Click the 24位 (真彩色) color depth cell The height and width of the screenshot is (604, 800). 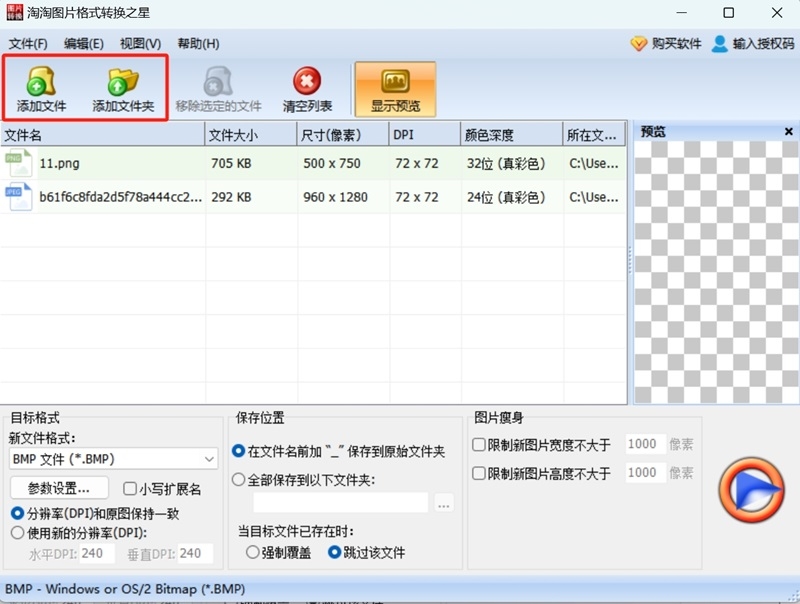click(x=506, y=197)
